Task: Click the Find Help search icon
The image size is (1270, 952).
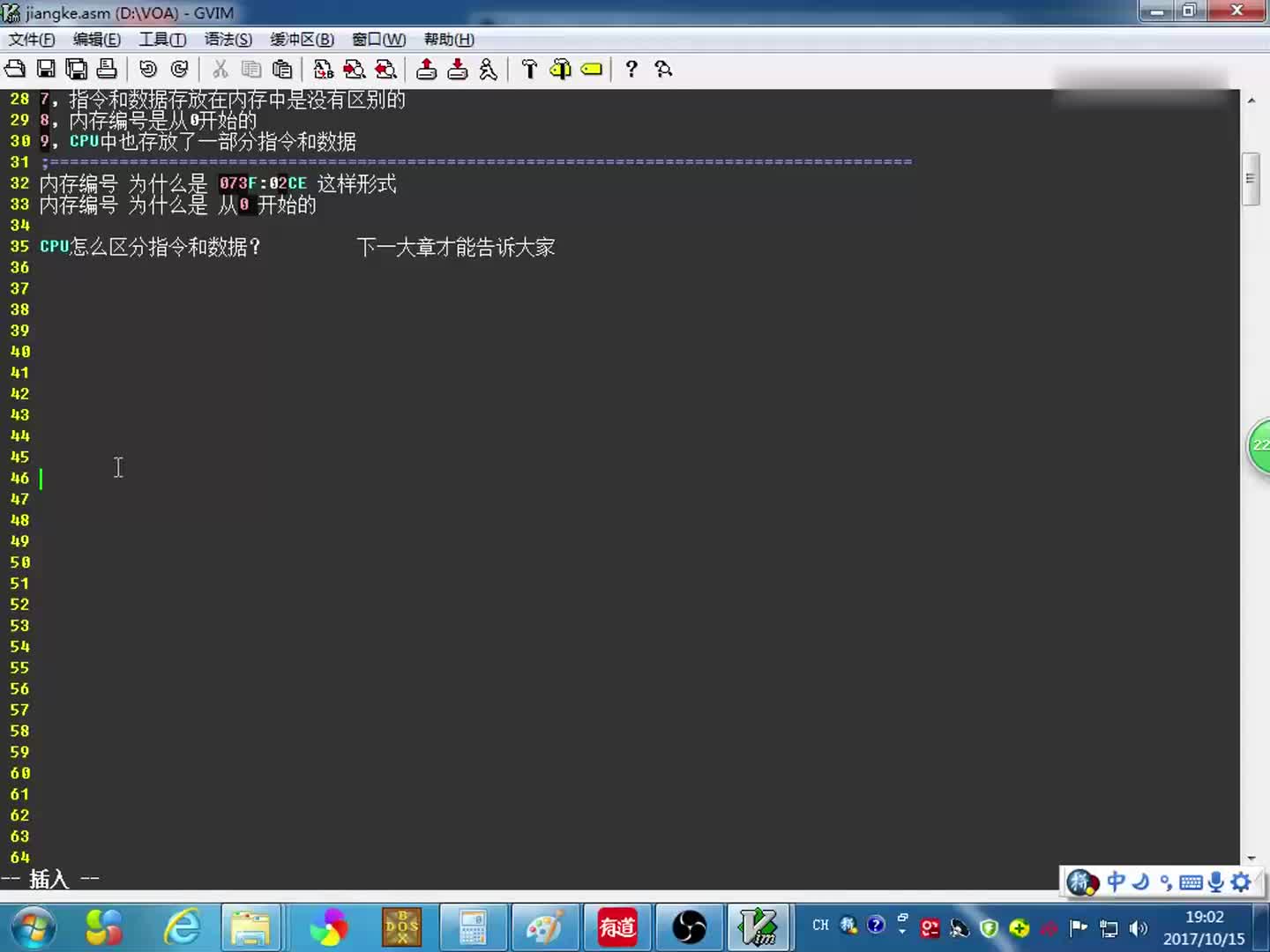Action: click(663, 69)
